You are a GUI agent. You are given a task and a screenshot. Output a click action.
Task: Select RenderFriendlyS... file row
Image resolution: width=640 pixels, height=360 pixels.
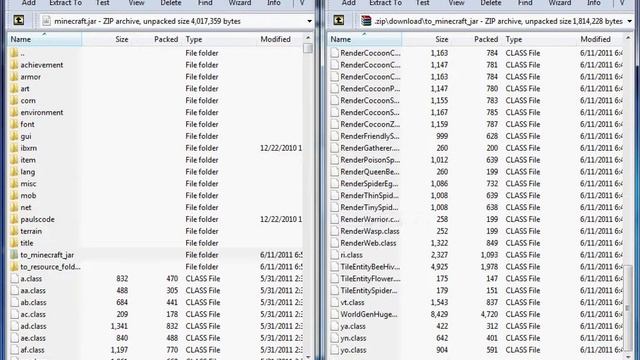click(476, 136)
